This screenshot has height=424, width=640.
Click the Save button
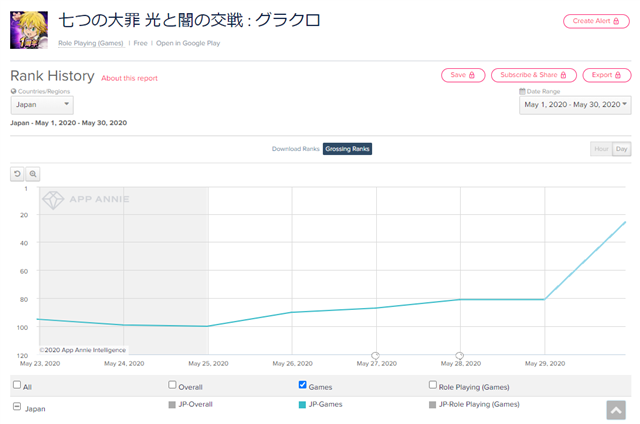[x=463, y=75]
